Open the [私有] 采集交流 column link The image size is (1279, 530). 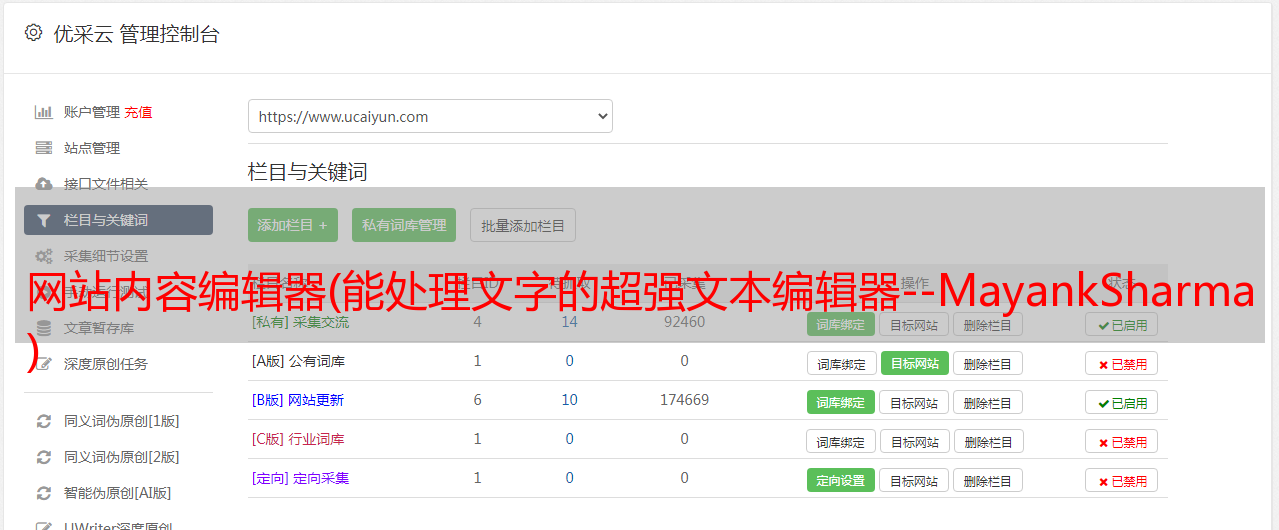300,322
